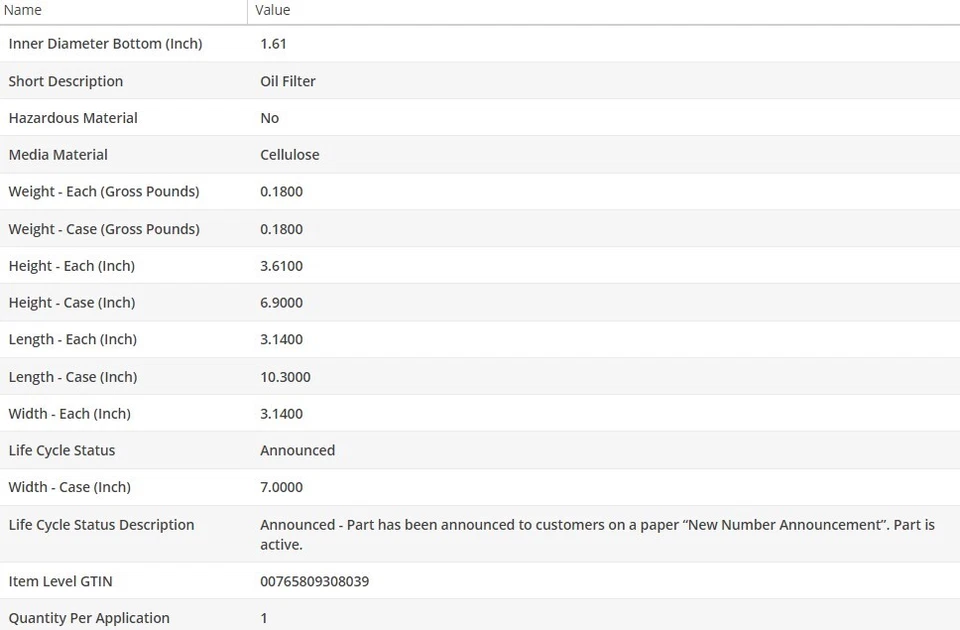The width and height of the screenshot is (960, 630).
Task: Select the Hazardous Material label
Action: tap(73, 118)
